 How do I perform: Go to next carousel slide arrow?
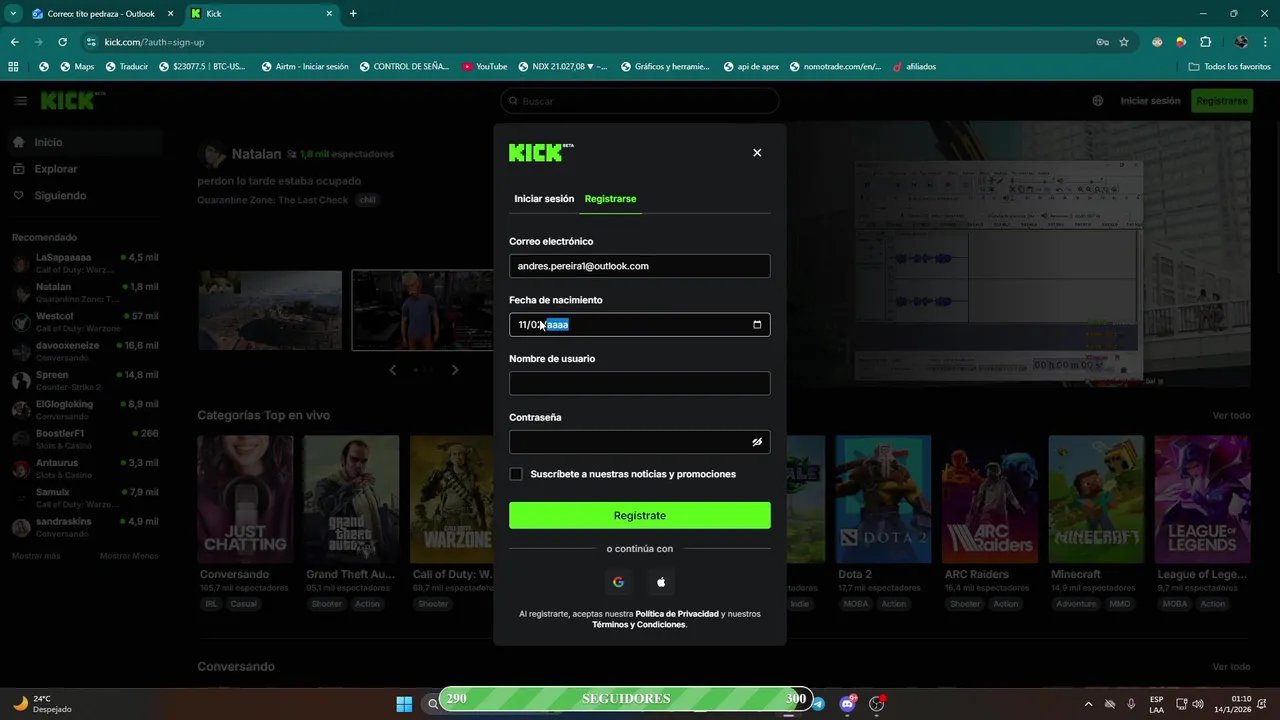(455, 370)
